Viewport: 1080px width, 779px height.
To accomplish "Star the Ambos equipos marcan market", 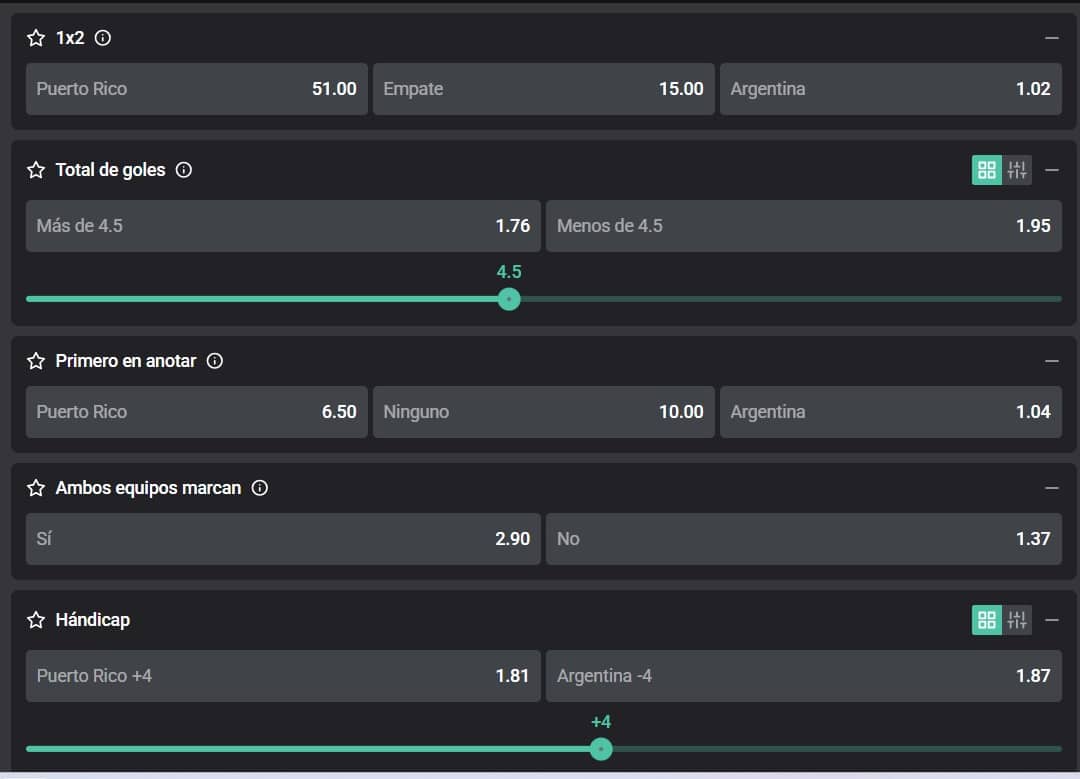I will [36, 488].
